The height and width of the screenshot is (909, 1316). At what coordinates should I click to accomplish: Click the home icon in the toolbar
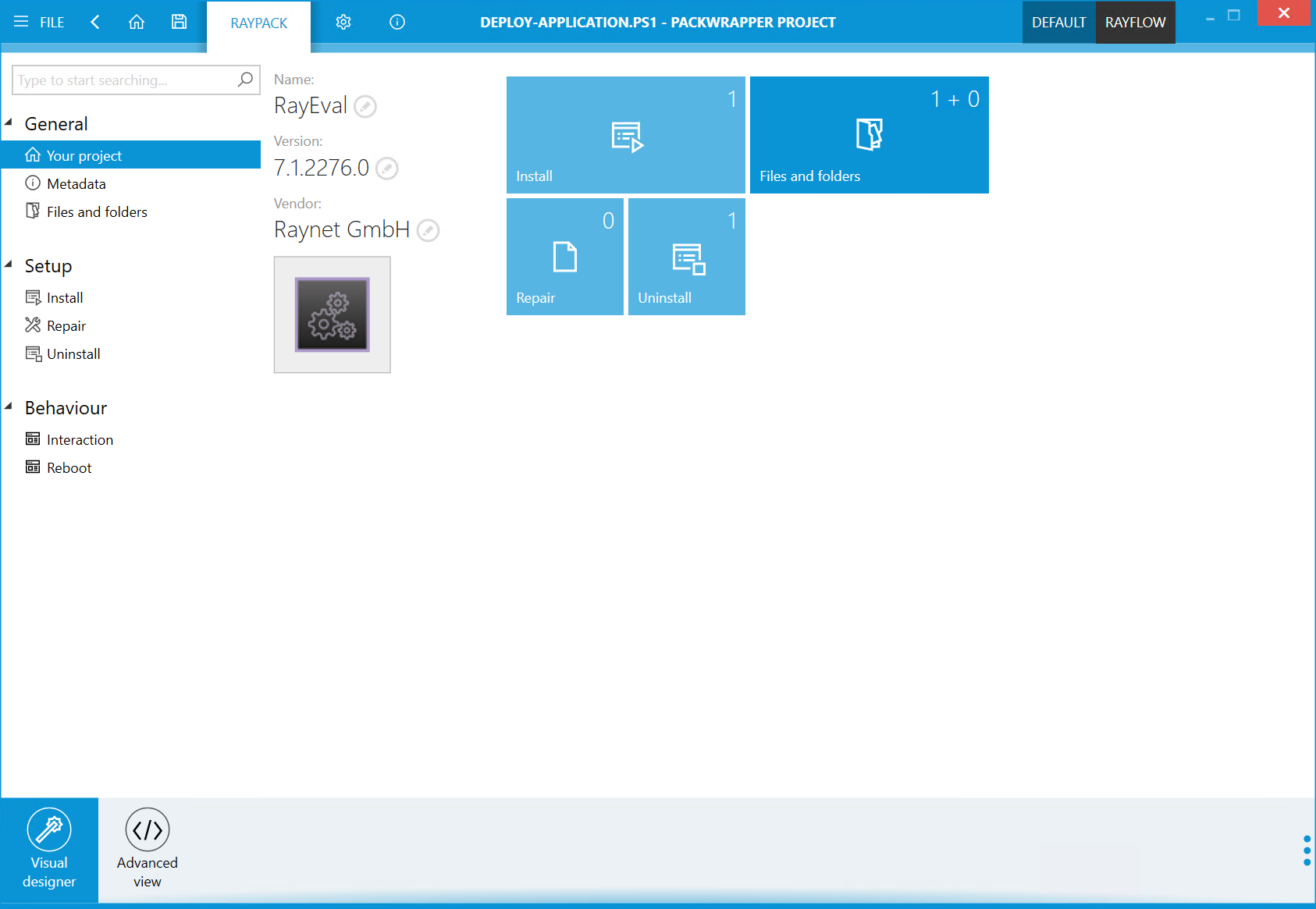point(137,22)
